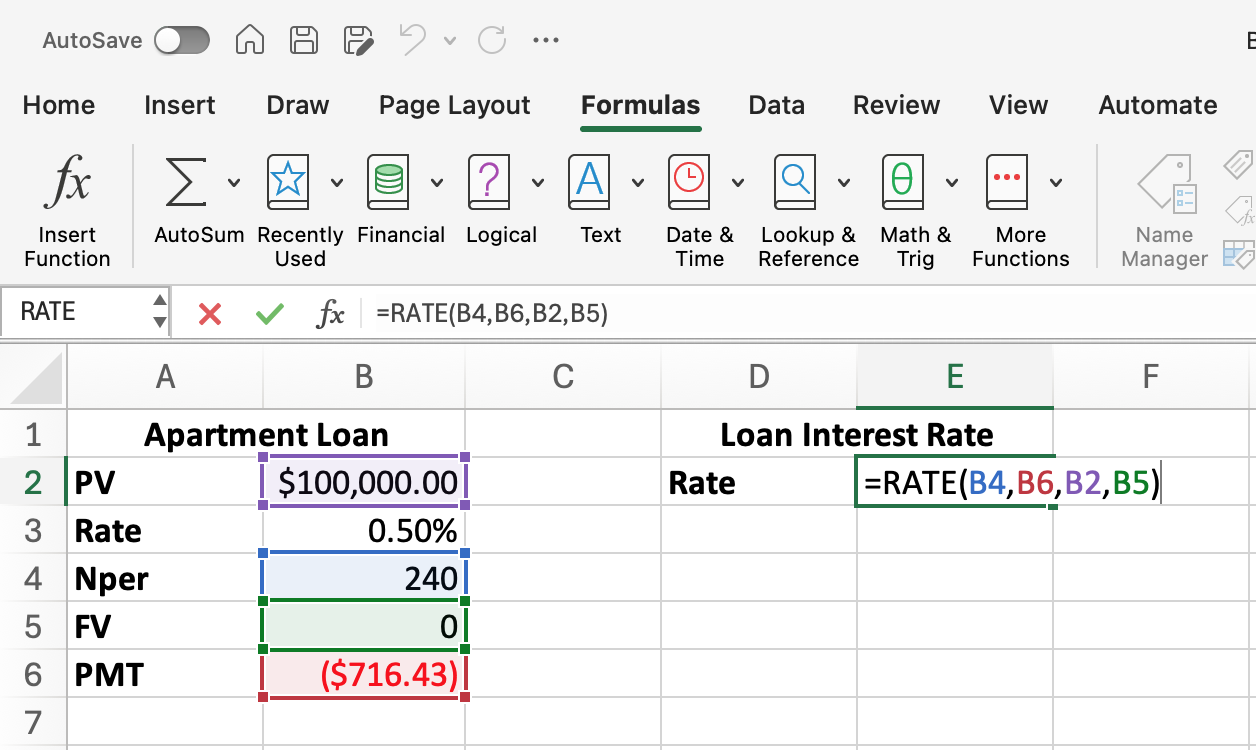1256x750 pixels.
Task: Expand the Logical dropdown arrow
Action: click(538, 182)
